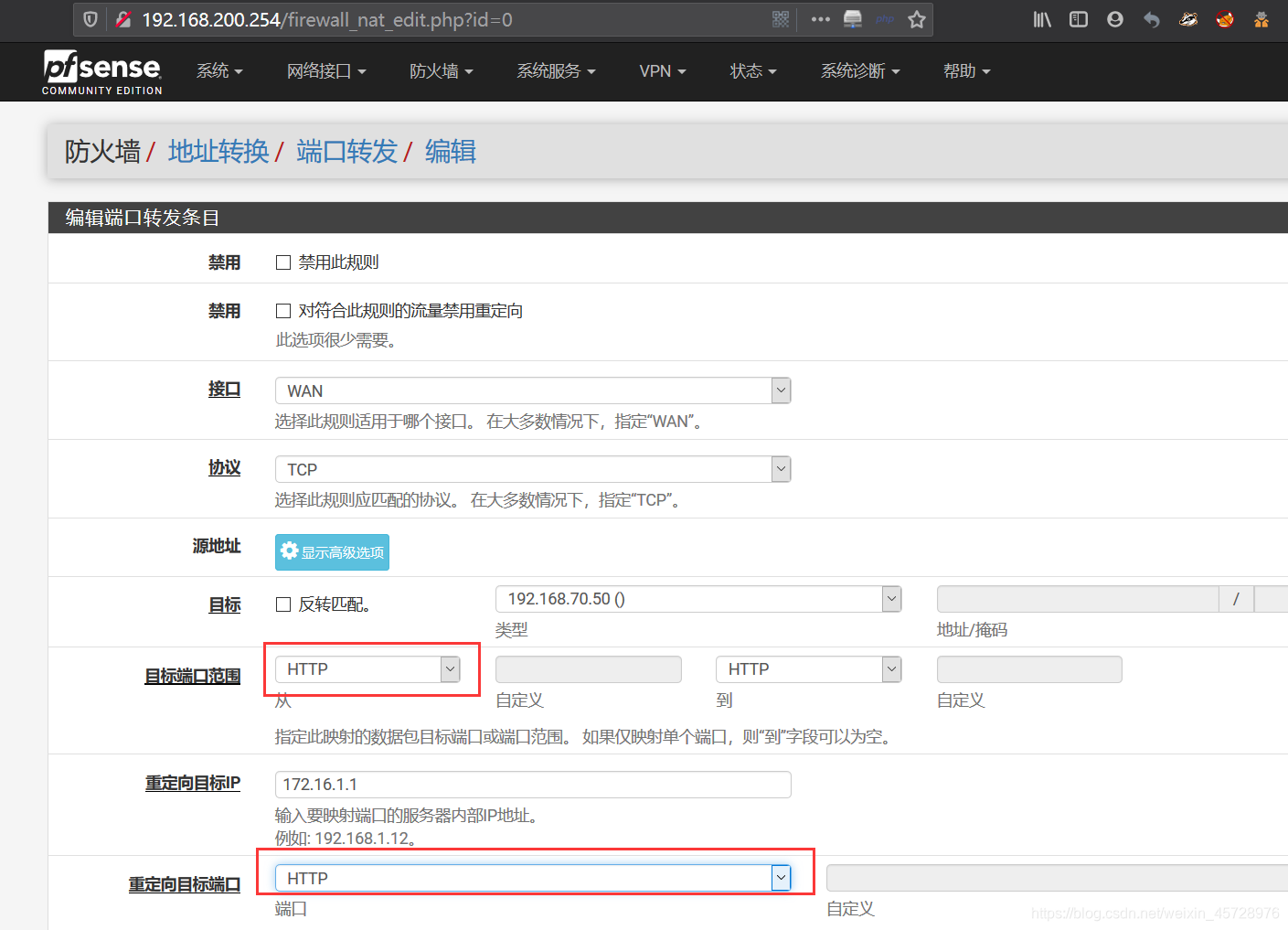Open the 系统服务 menu

pyautogui.click(x=556, y=71)
